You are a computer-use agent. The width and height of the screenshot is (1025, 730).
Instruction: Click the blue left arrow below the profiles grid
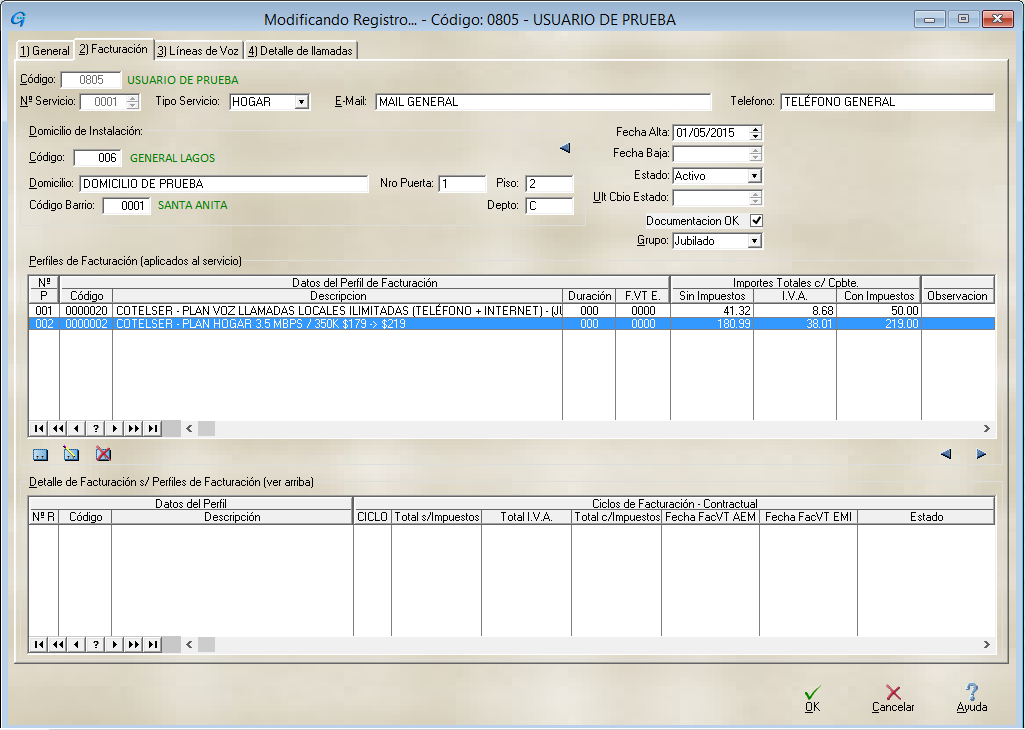(x=945, y=454)
